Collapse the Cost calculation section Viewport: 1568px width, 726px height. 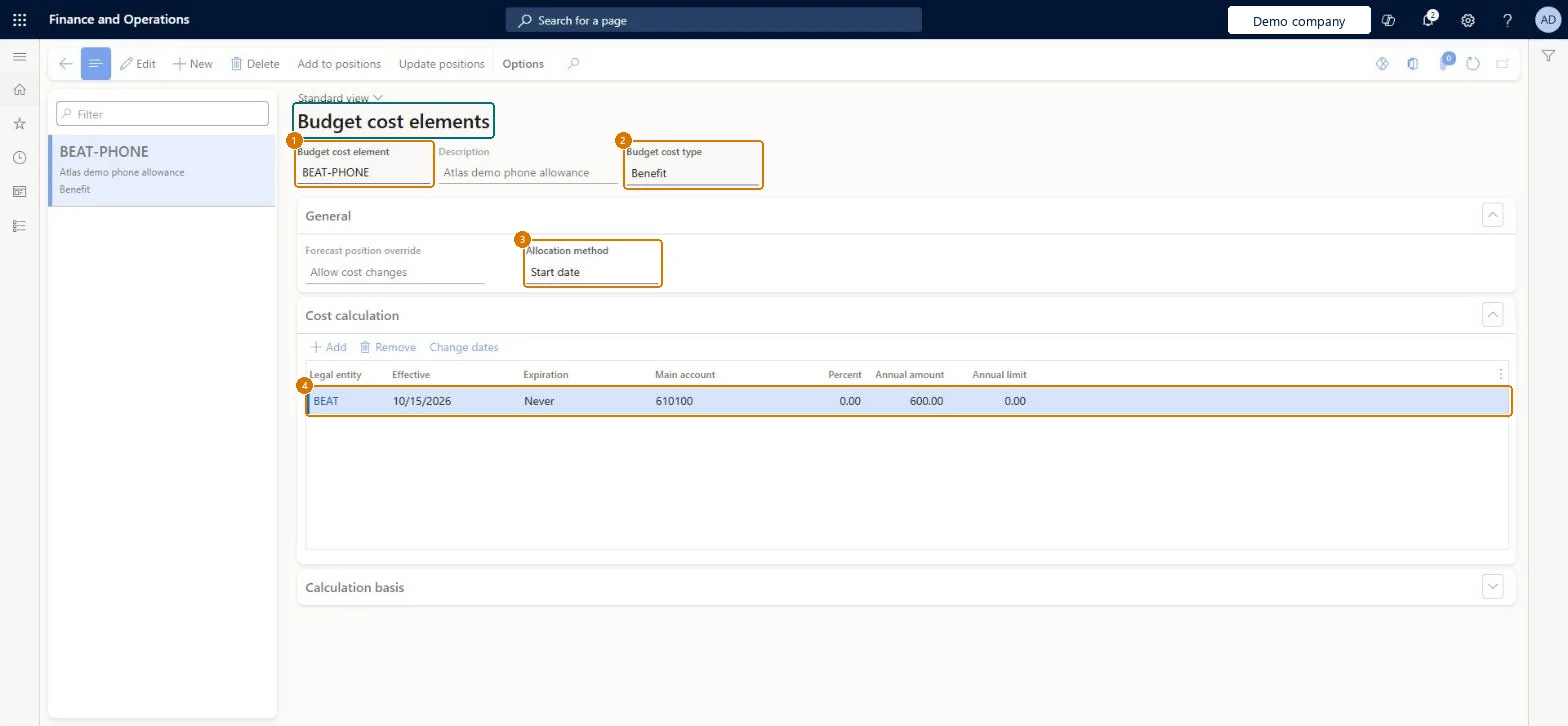[1493, 315]
